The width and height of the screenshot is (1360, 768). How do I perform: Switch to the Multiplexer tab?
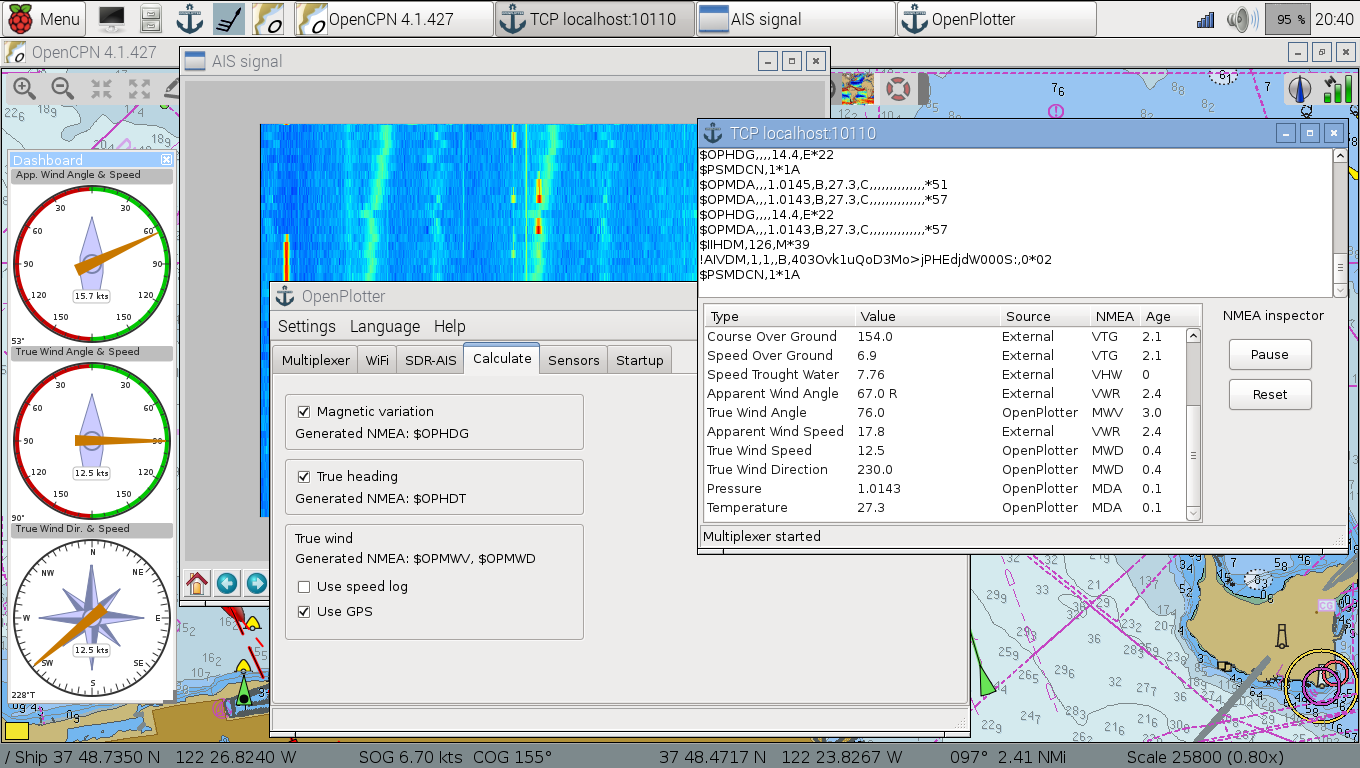click(316, 360)
